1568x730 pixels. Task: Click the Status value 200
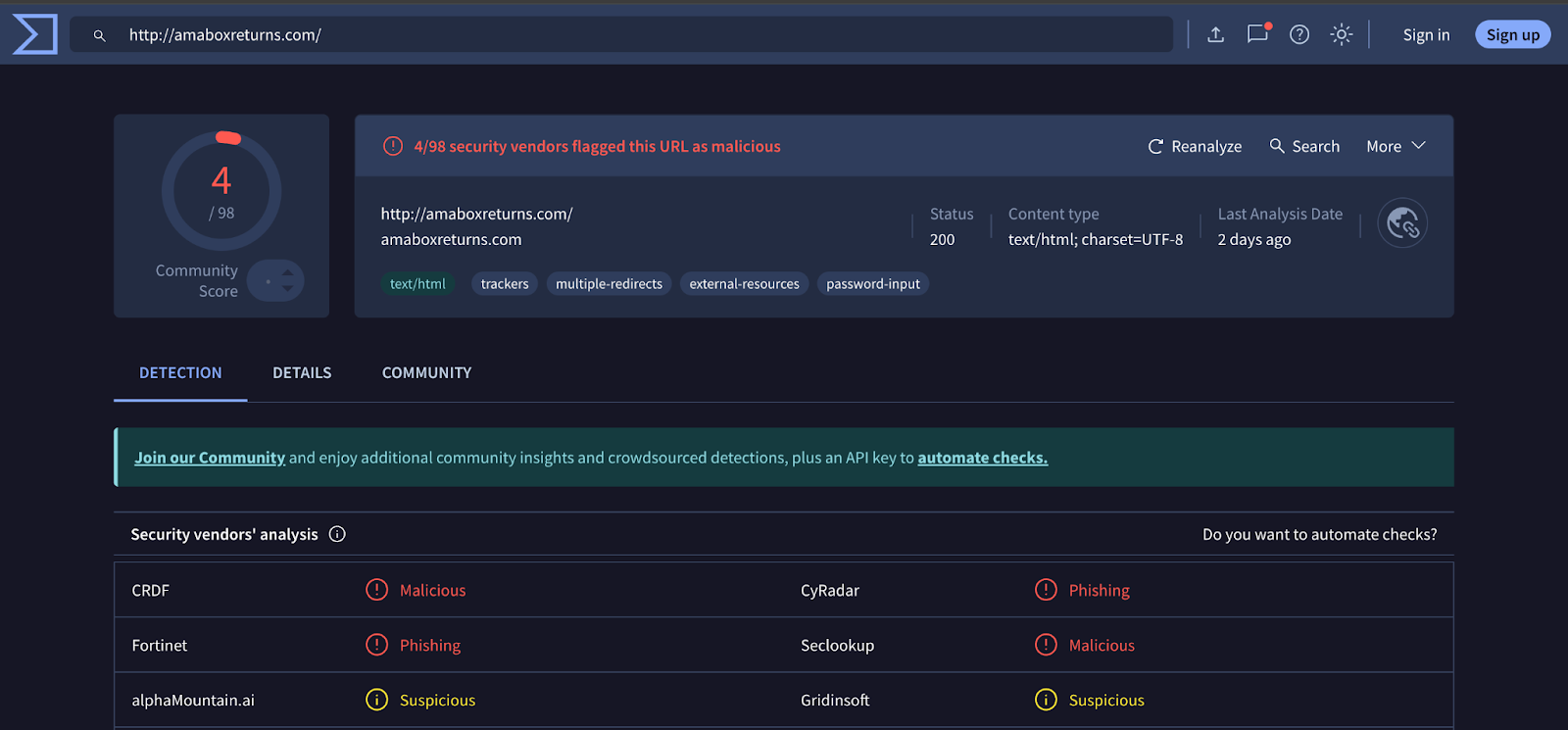[942, 239]
